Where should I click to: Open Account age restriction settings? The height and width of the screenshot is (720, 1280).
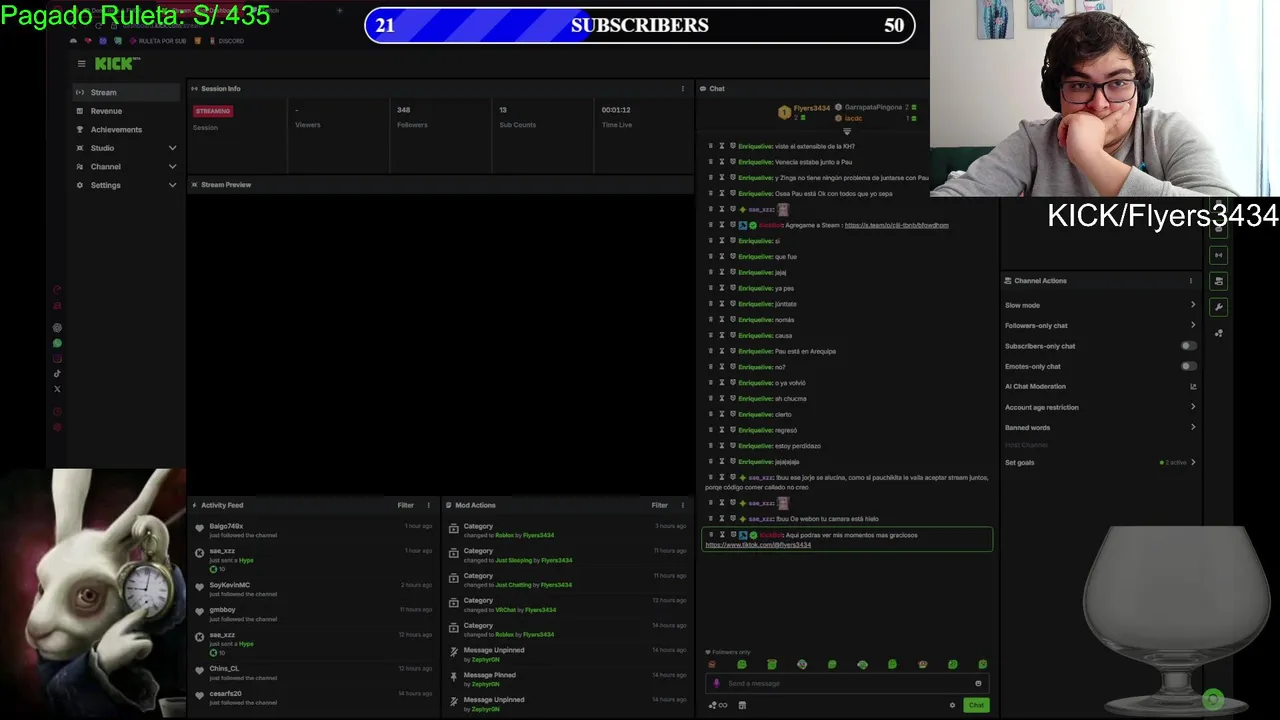(1100, 407)
